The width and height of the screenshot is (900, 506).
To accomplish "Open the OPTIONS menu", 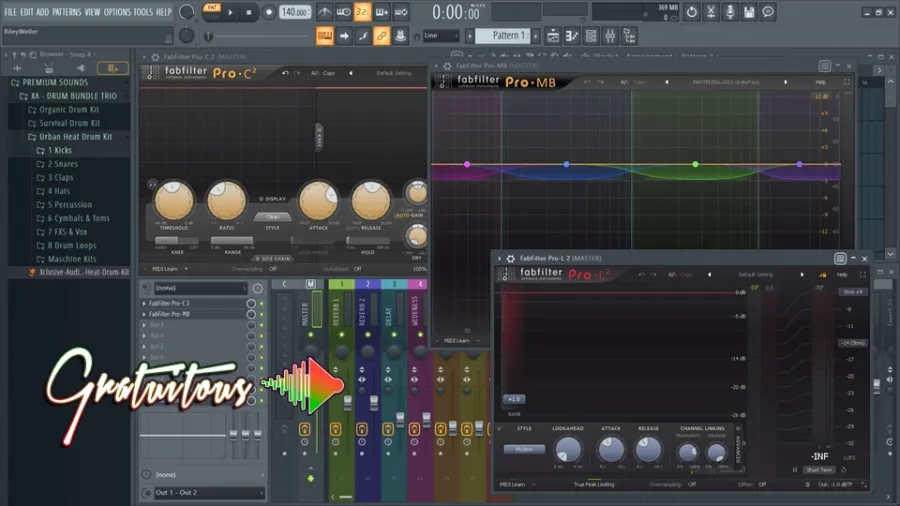I will [117, 11].
